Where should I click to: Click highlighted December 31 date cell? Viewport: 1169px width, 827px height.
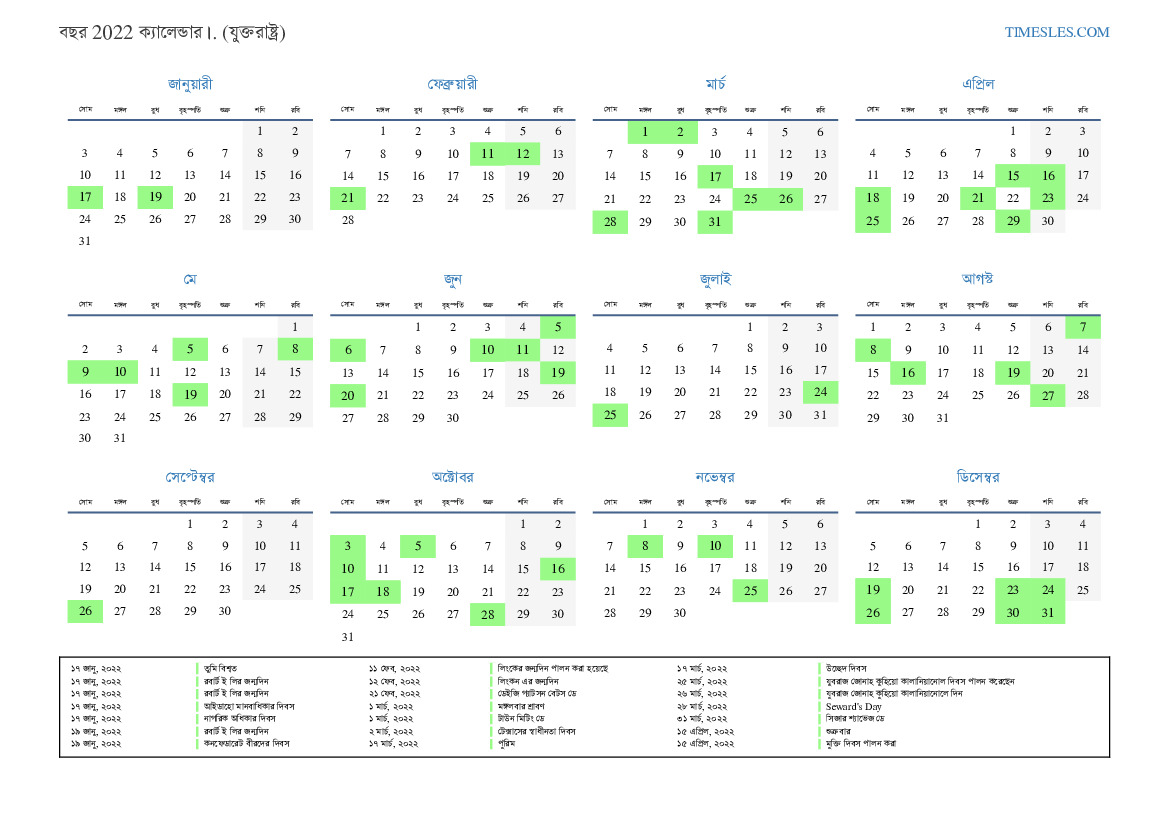click(1047, 613)
